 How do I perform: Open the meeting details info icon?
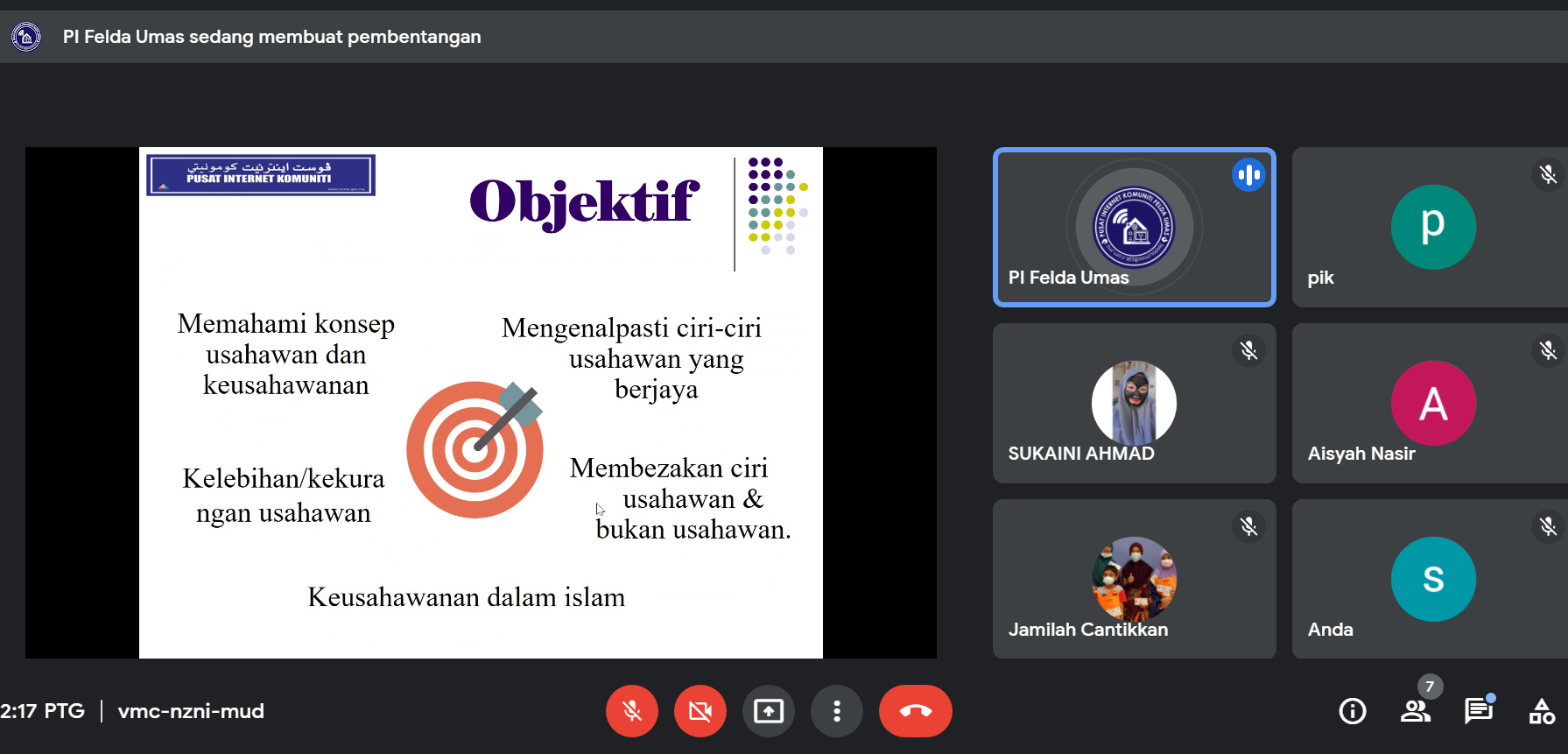(1352, 711)
